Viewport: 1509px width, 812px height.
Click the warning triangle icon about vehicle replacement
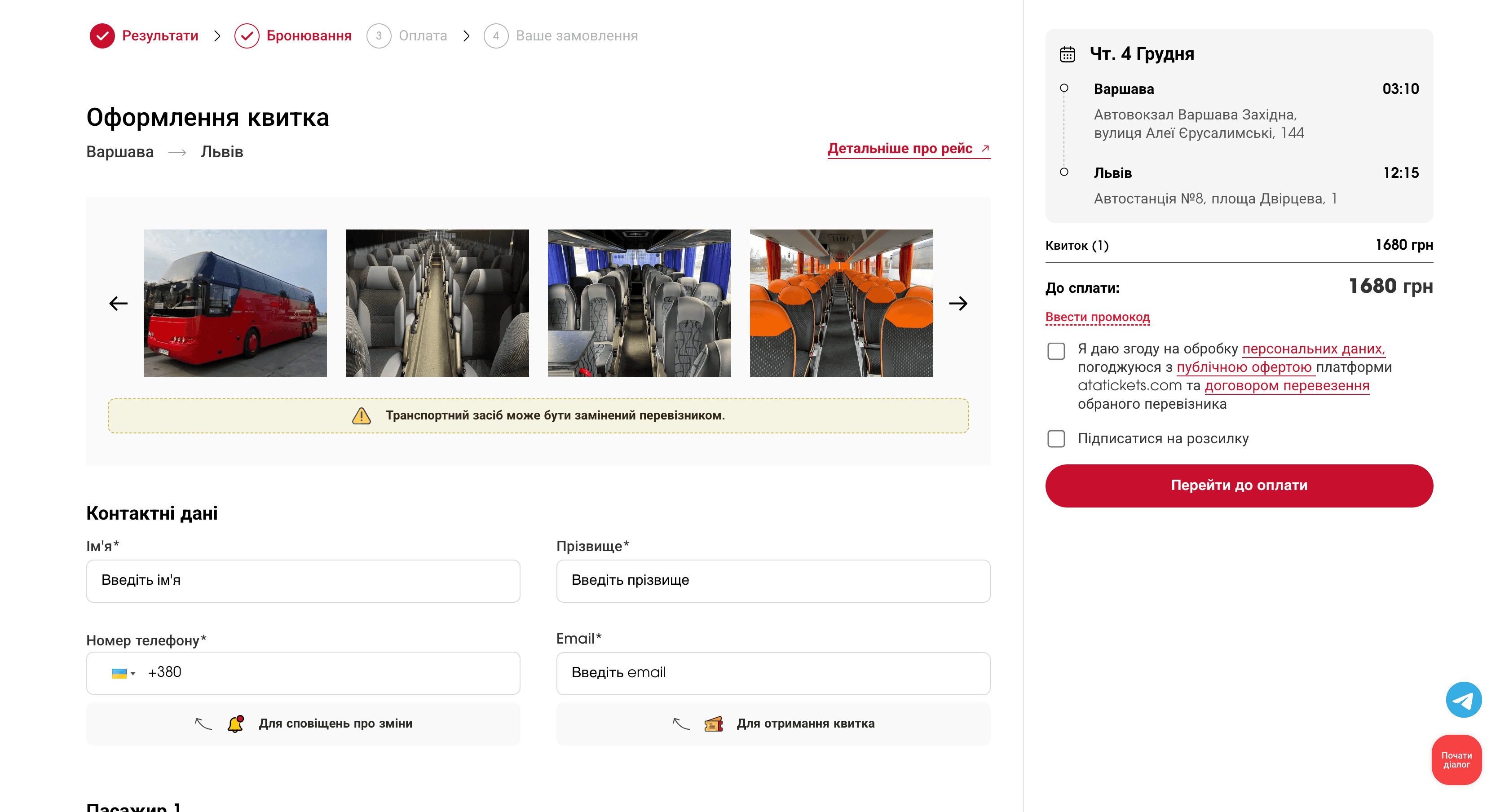click(362, 416)
